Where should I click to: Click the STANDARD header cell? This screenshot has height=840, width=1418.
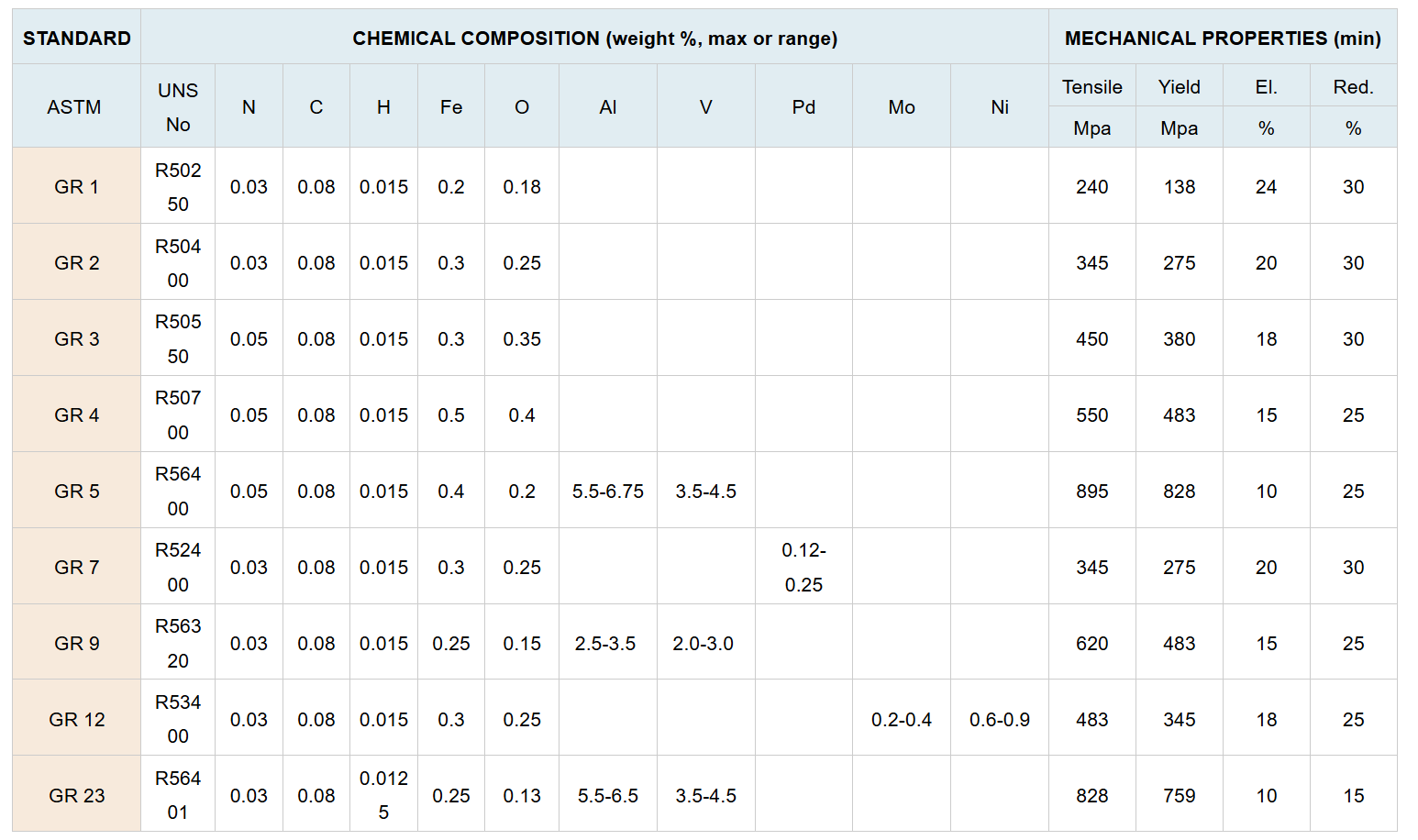coord(77,38)
